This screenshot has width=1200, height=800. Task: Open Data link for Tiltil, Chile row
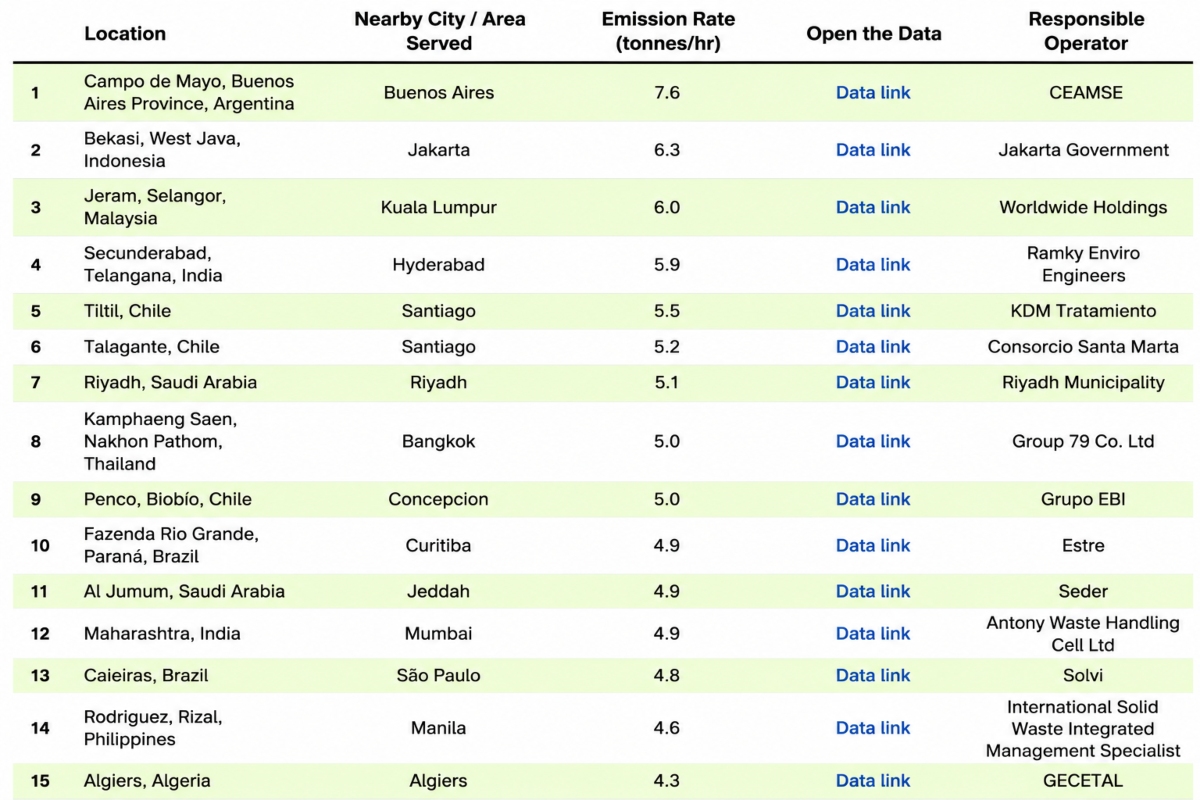coord(873,311)
